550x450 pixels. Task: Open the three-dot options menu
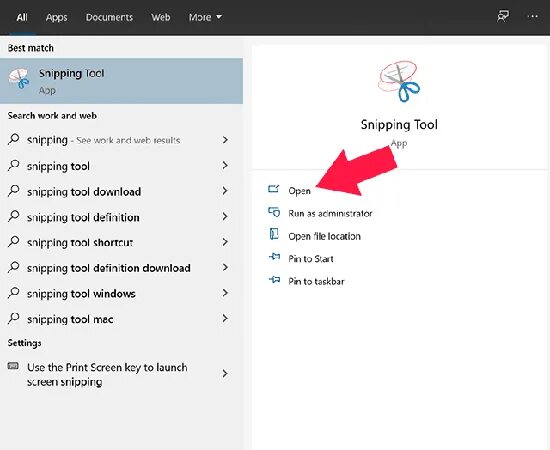532,16
